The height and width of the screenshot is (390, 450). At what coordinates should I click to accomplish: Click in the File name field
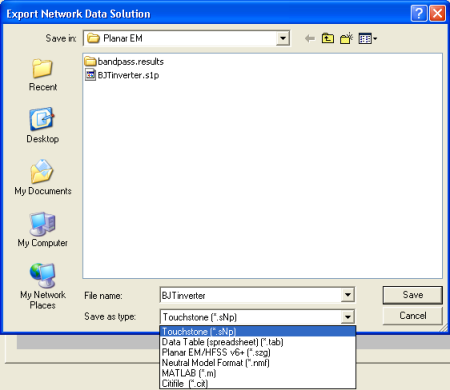[x=251, y=295]
